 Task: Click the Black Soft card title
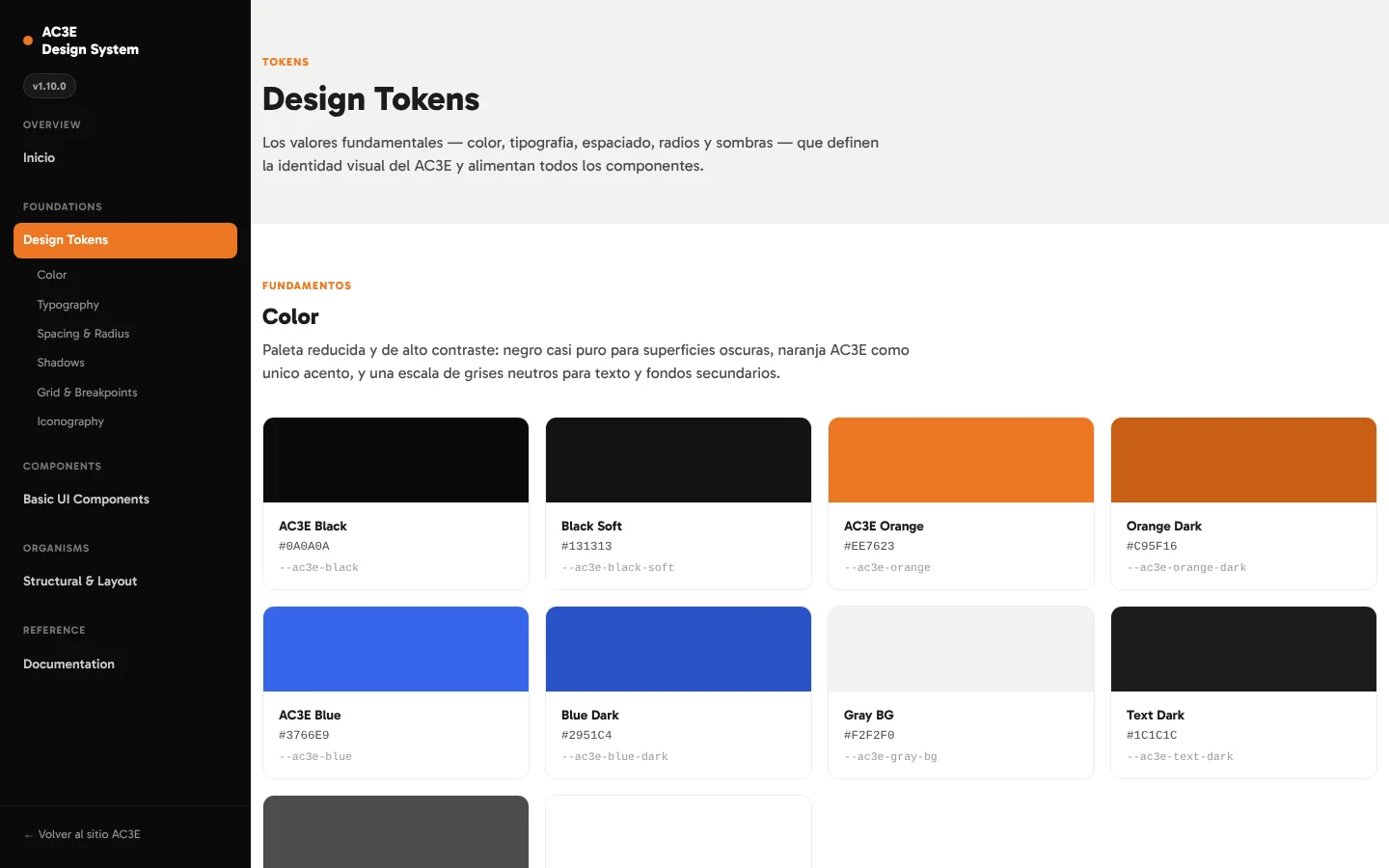click(591, 526)
